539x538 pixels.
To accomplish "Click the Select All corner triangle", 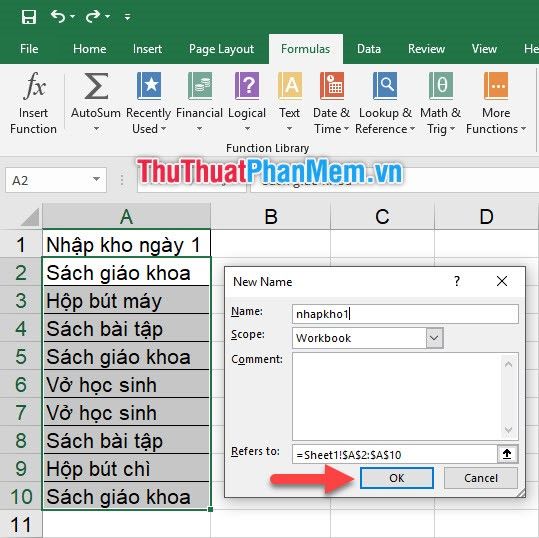I will point(30,217).
